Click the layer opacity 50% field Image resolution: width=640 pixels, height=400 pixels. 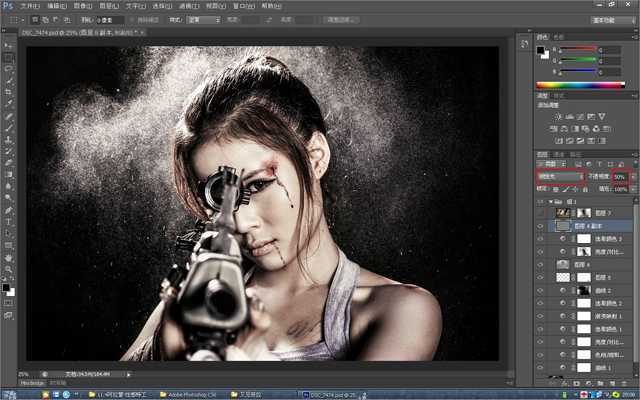coord(620,176)
